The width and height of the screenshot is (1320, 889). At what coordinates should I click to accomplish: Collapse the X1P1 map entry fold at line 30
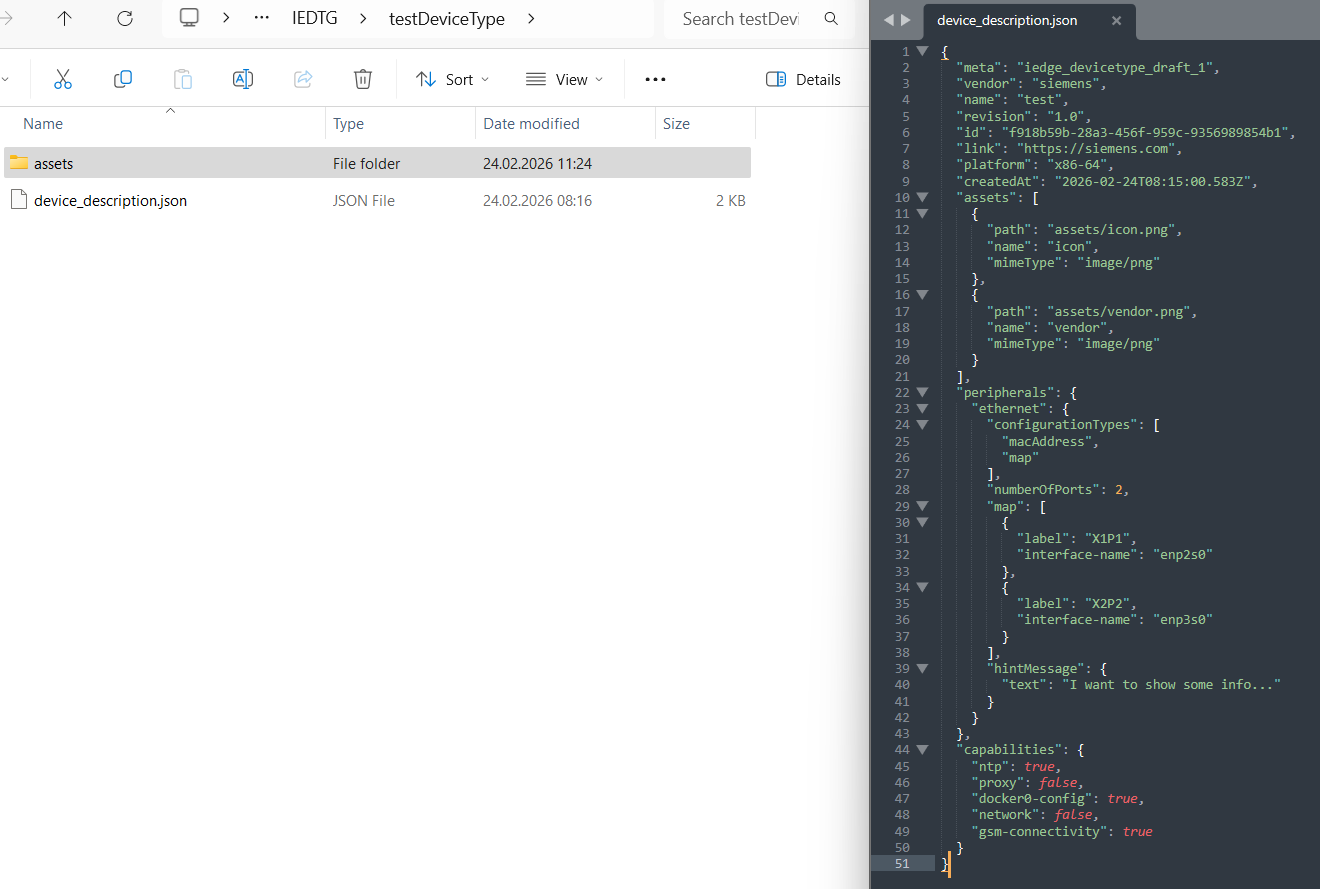[x=922, y=522]
